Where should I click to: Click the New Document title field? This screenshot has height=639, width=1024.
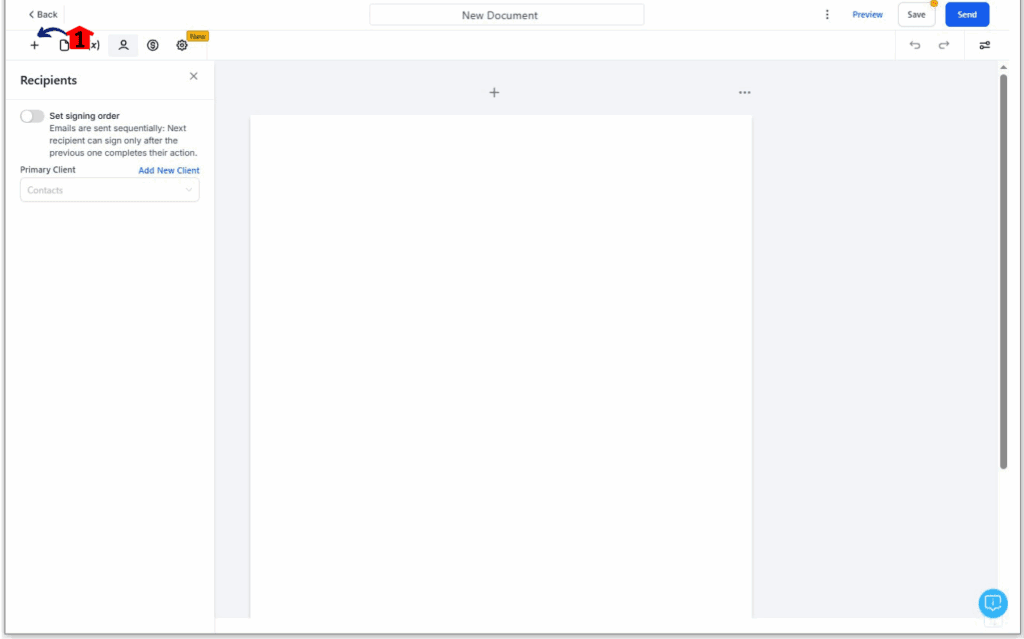(506, 15)
